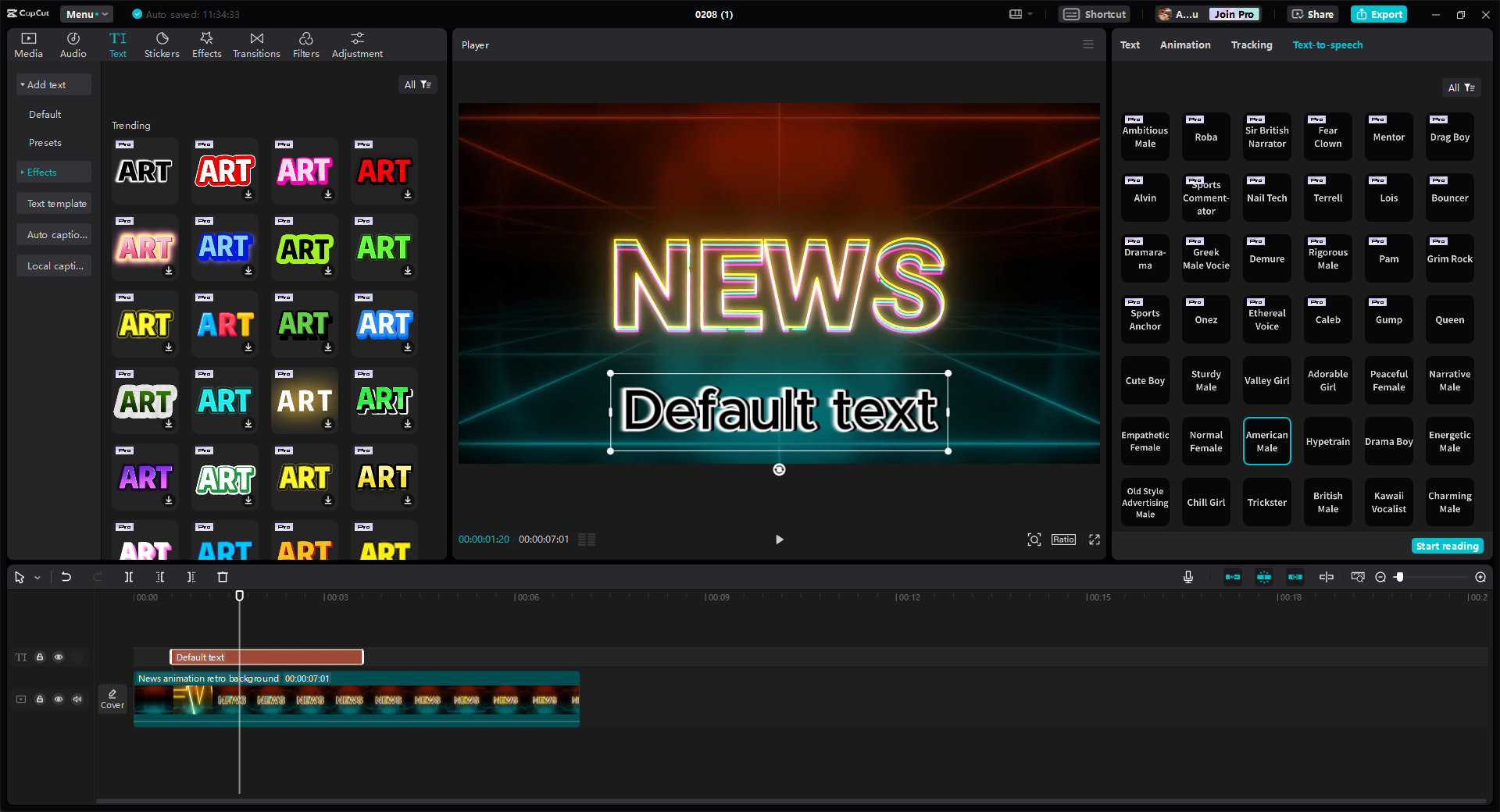1500x812 pixels.
Task: Lock the video track
Action: tap(40, 699)
